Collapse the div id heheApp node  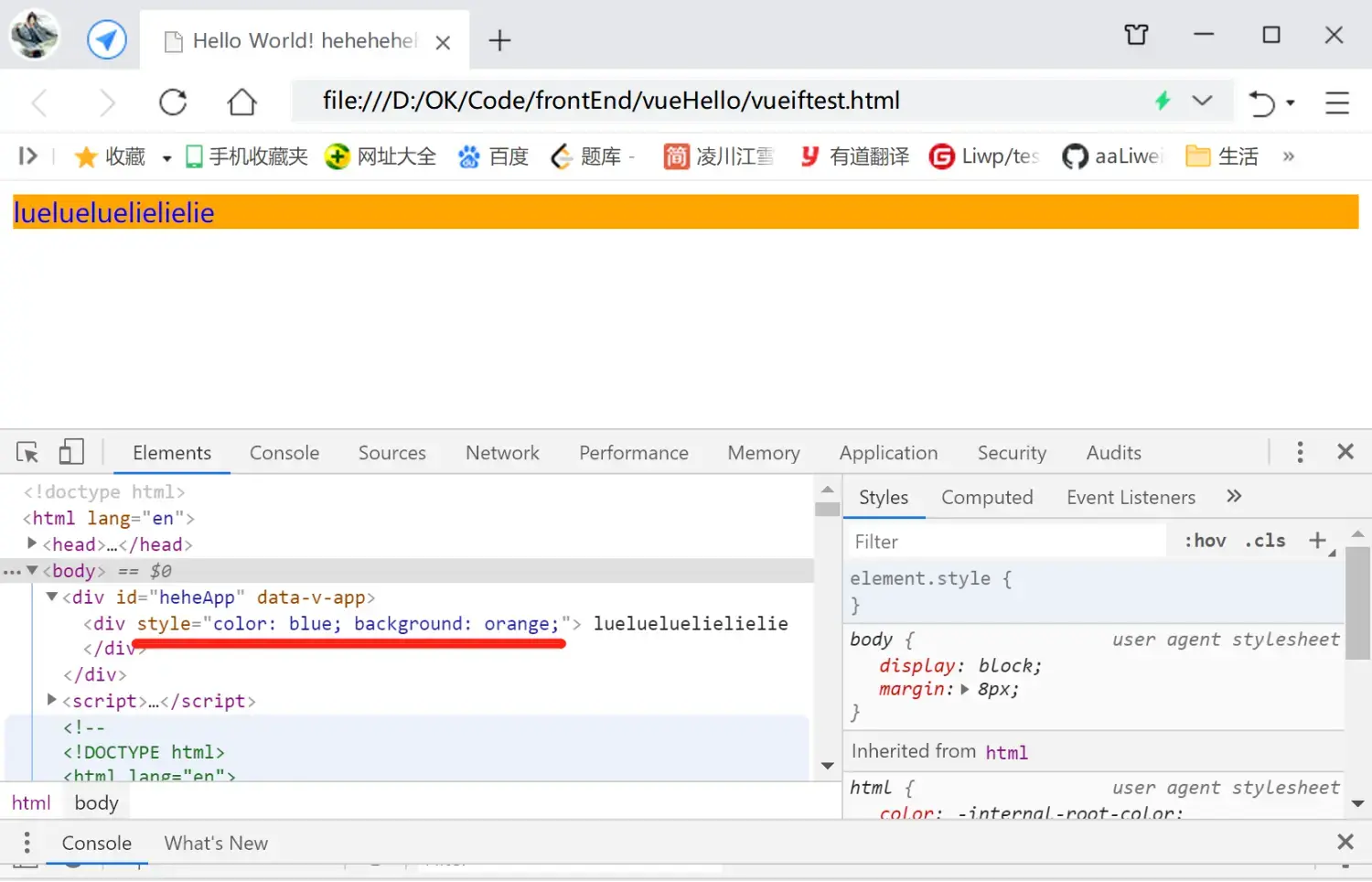point(52,597)
